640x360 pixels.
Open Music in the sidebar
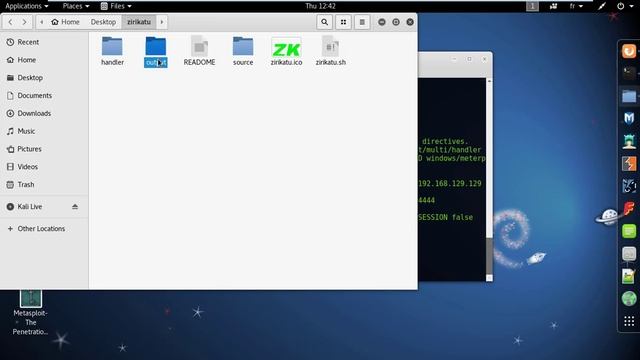coord(44,131)
